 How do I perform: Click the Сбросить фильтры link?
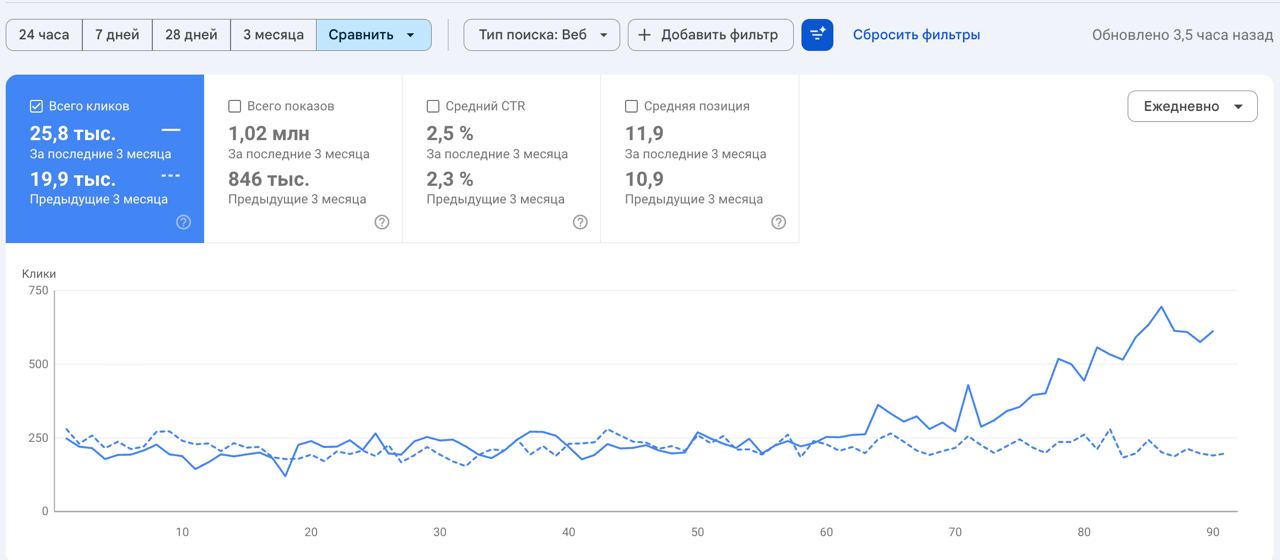point(916,35)
